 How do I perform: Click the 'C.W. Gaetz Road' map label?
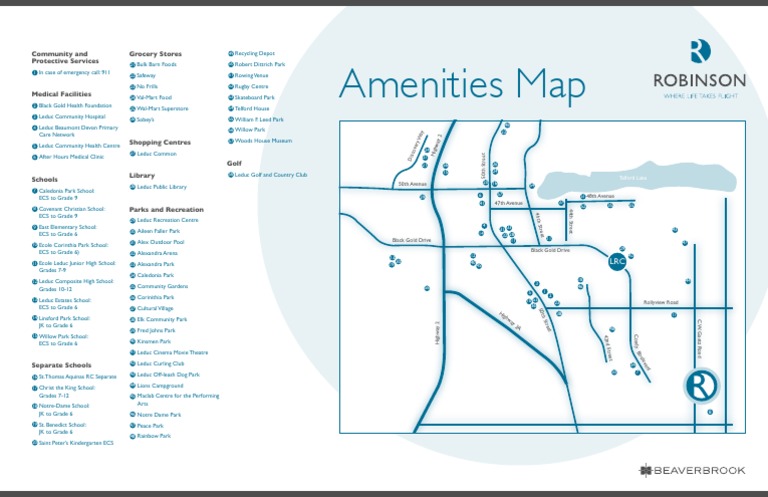click(x=700, y=339)
